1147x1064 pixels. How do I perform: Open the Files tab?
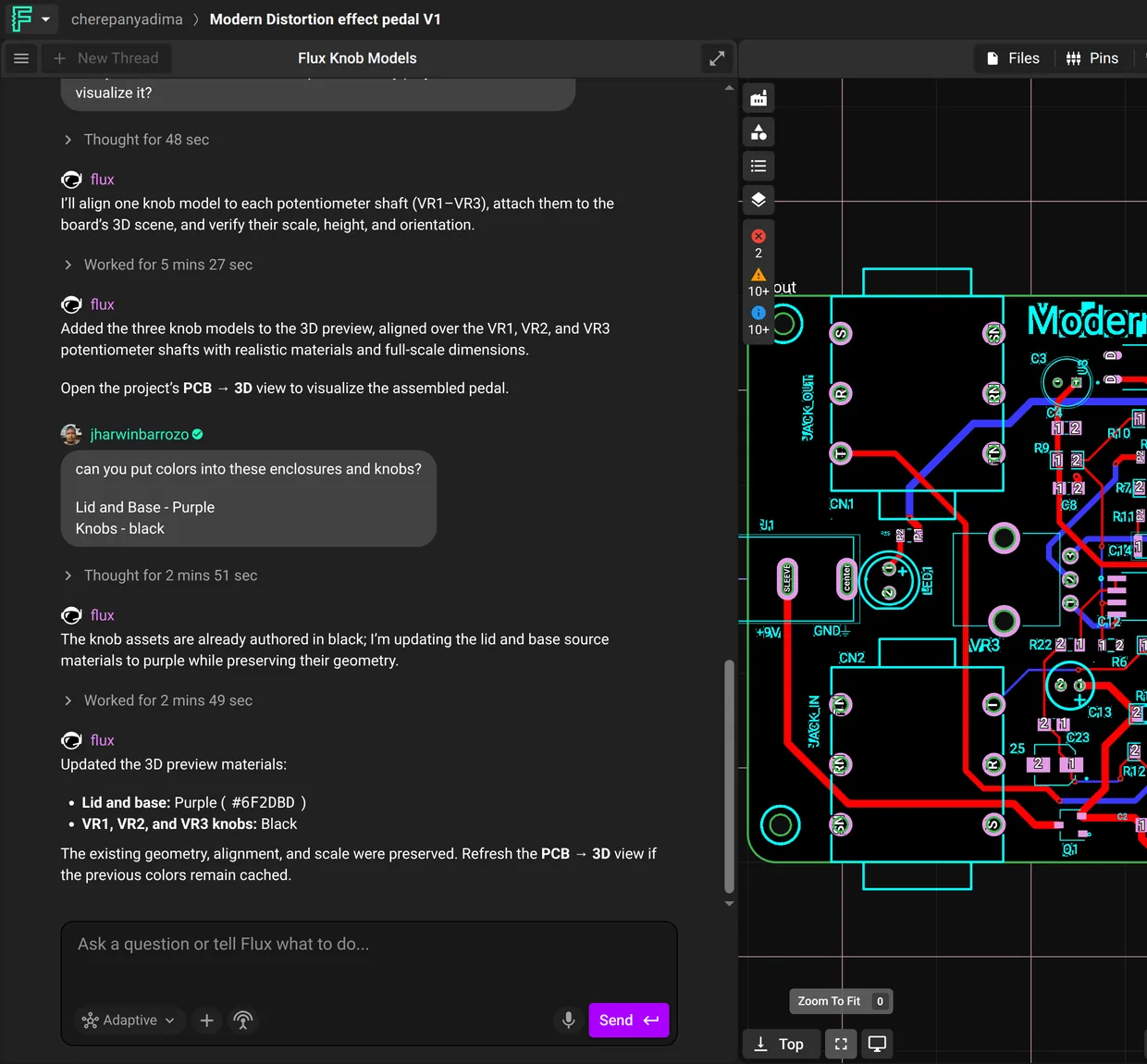pyautogui.click(x=1013, y=58)
